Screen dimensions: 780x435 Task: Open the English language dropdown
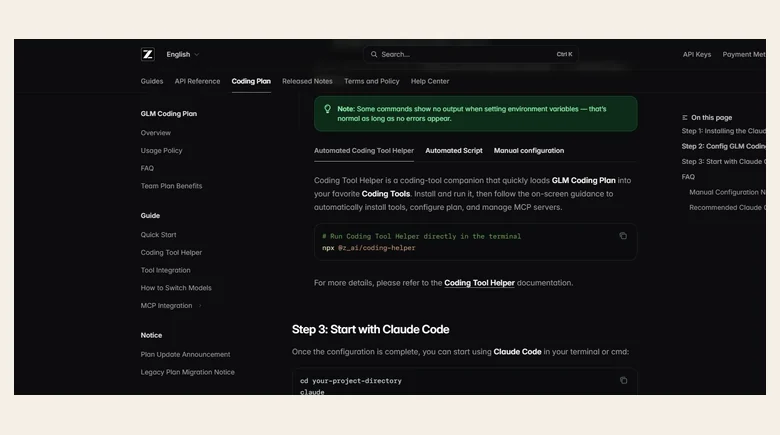[x=183, y=54]
